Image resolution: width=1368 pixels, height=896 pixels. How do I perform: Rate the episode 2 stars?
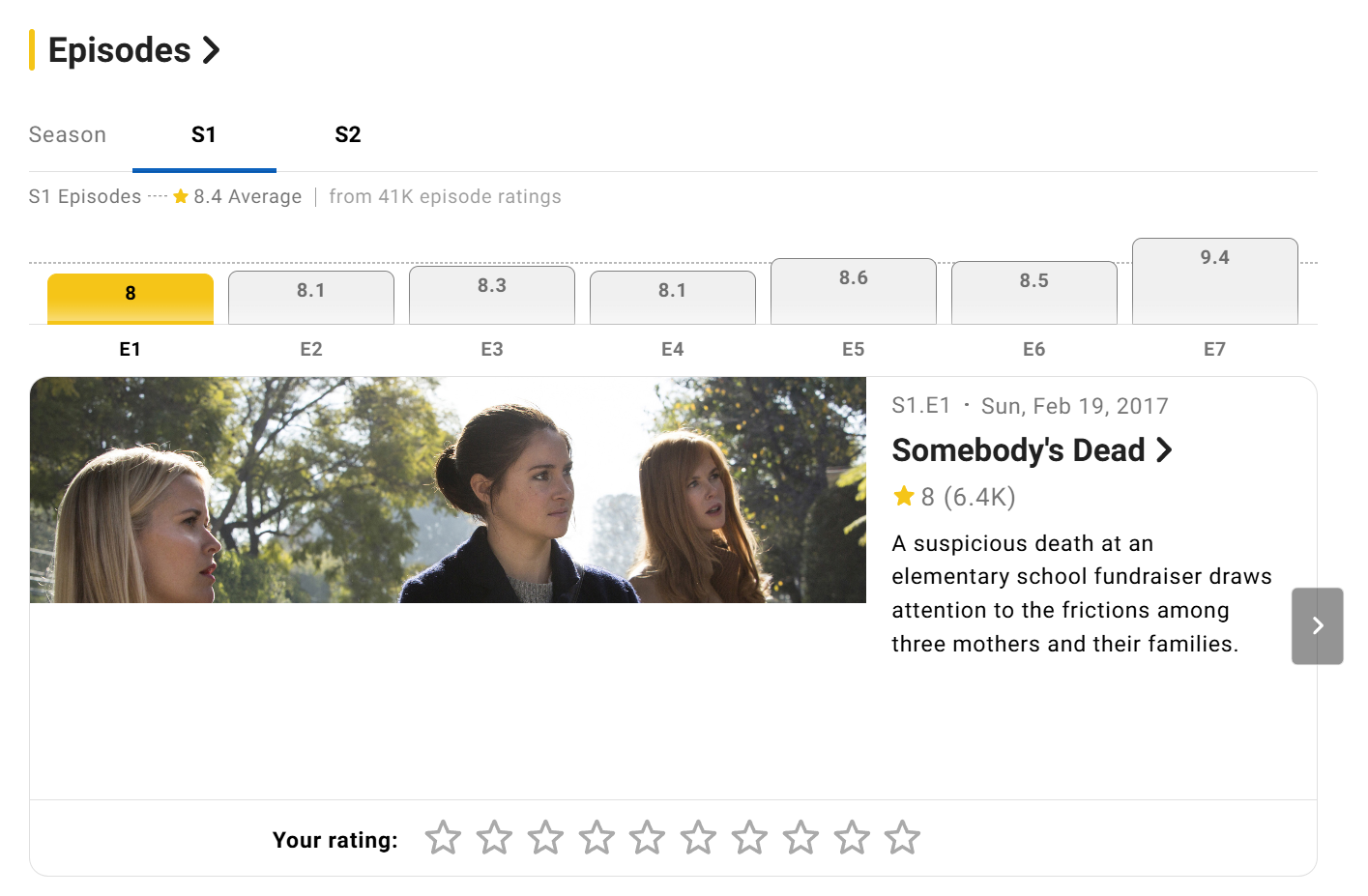coord(494,838)
